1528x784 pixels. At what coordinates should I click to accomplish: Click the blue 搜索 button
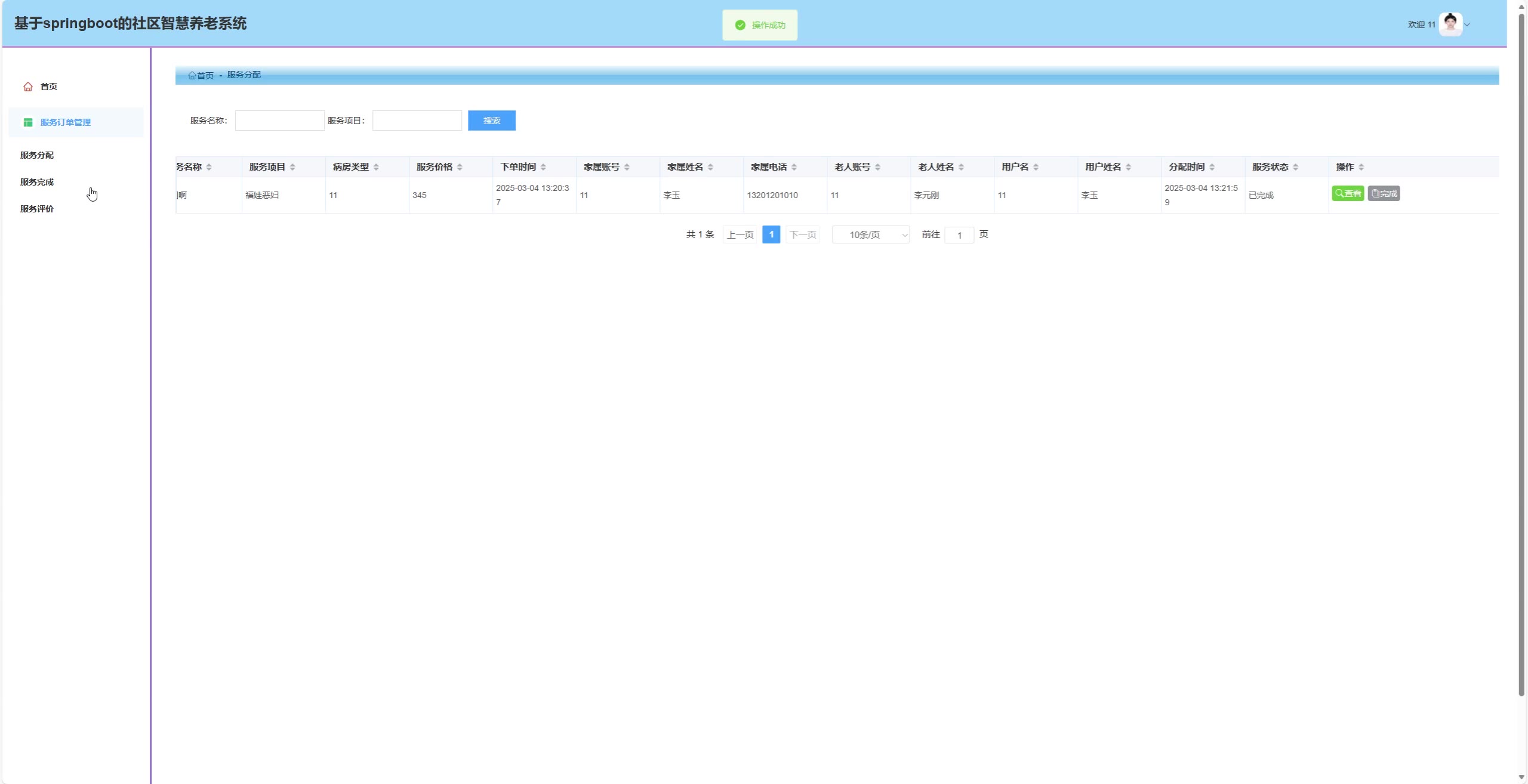click(x=491, y=121)
